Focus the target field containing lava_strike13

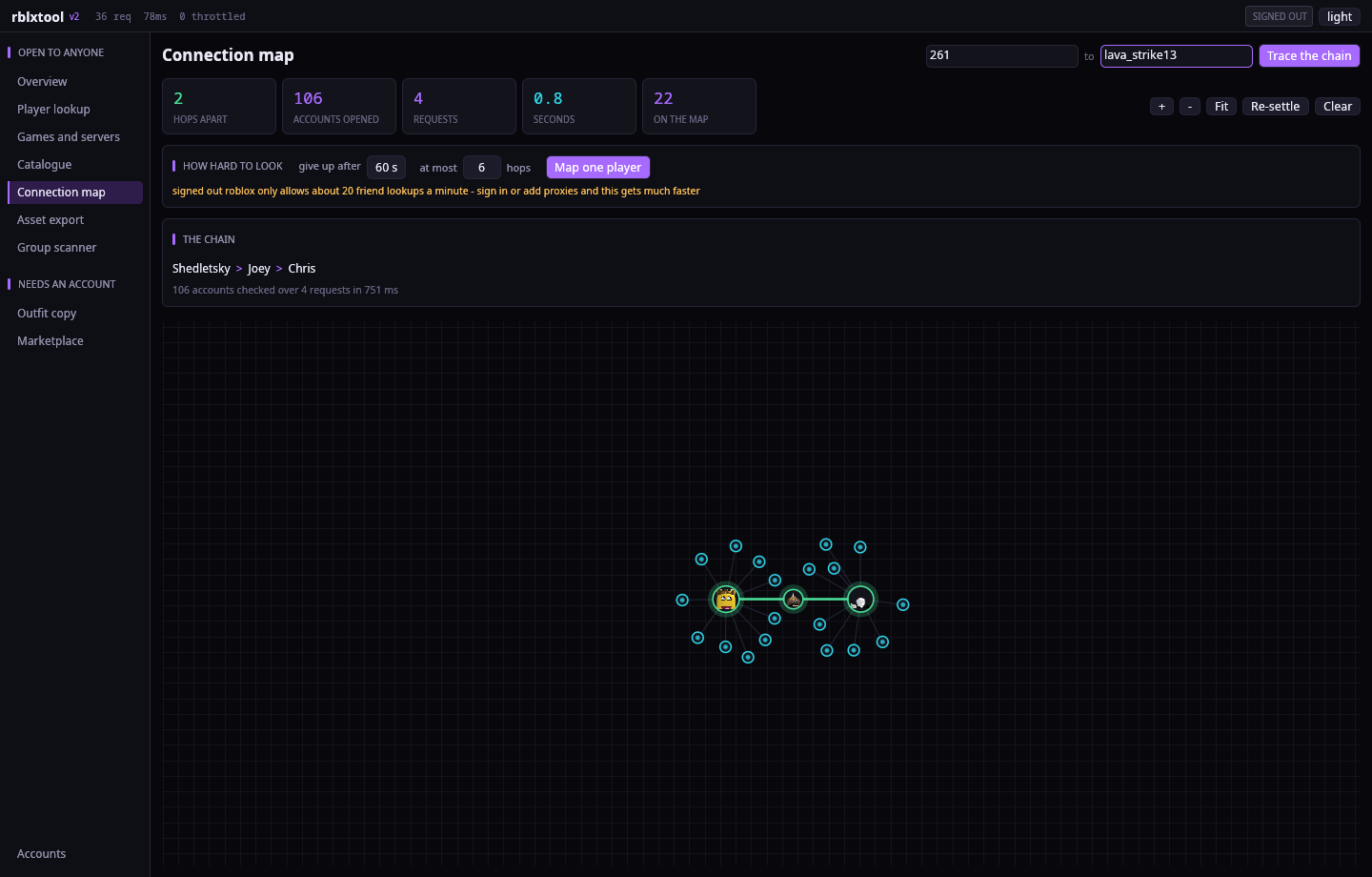point(1177,55)
